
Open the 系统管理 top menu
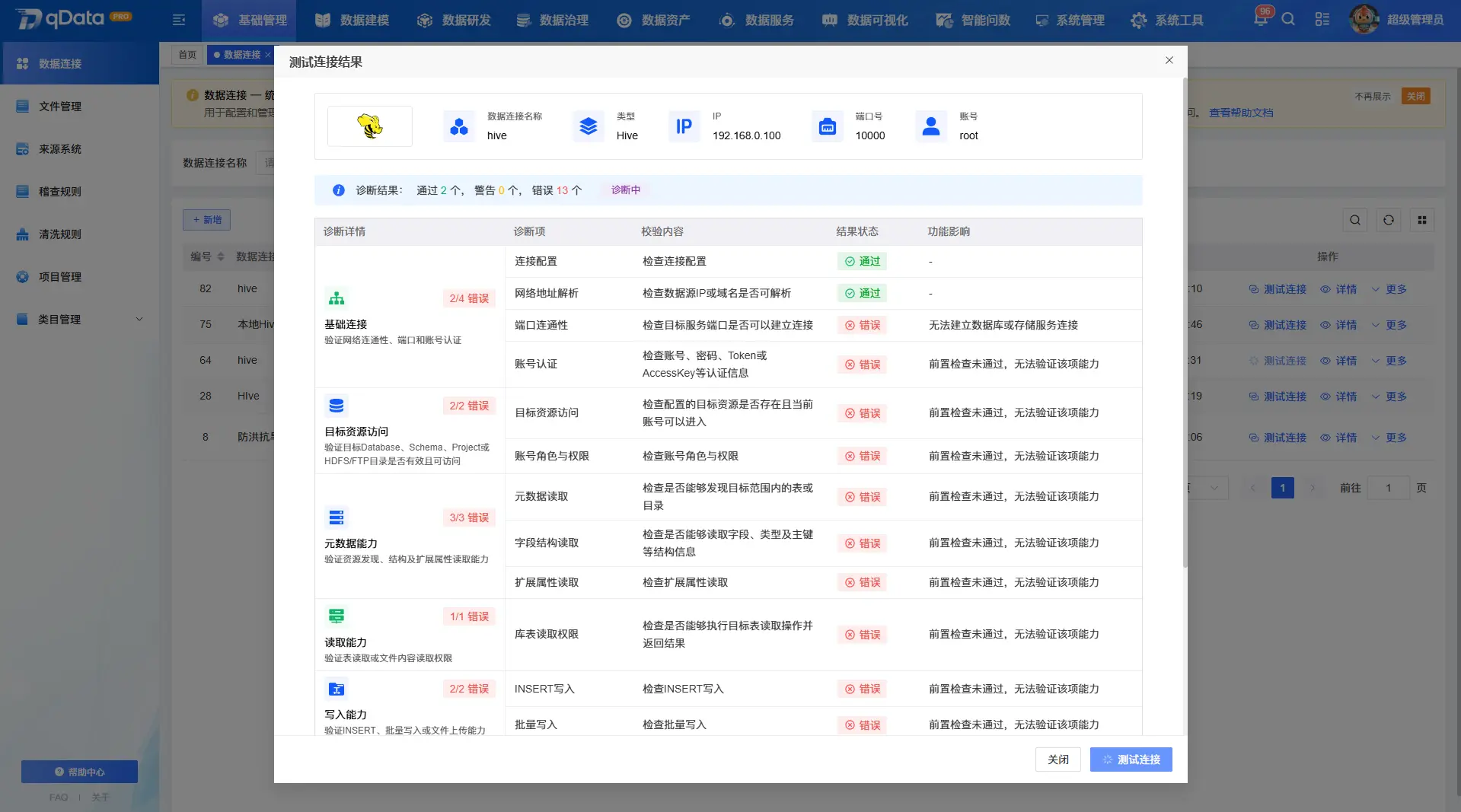click(x=1070, y=21)
